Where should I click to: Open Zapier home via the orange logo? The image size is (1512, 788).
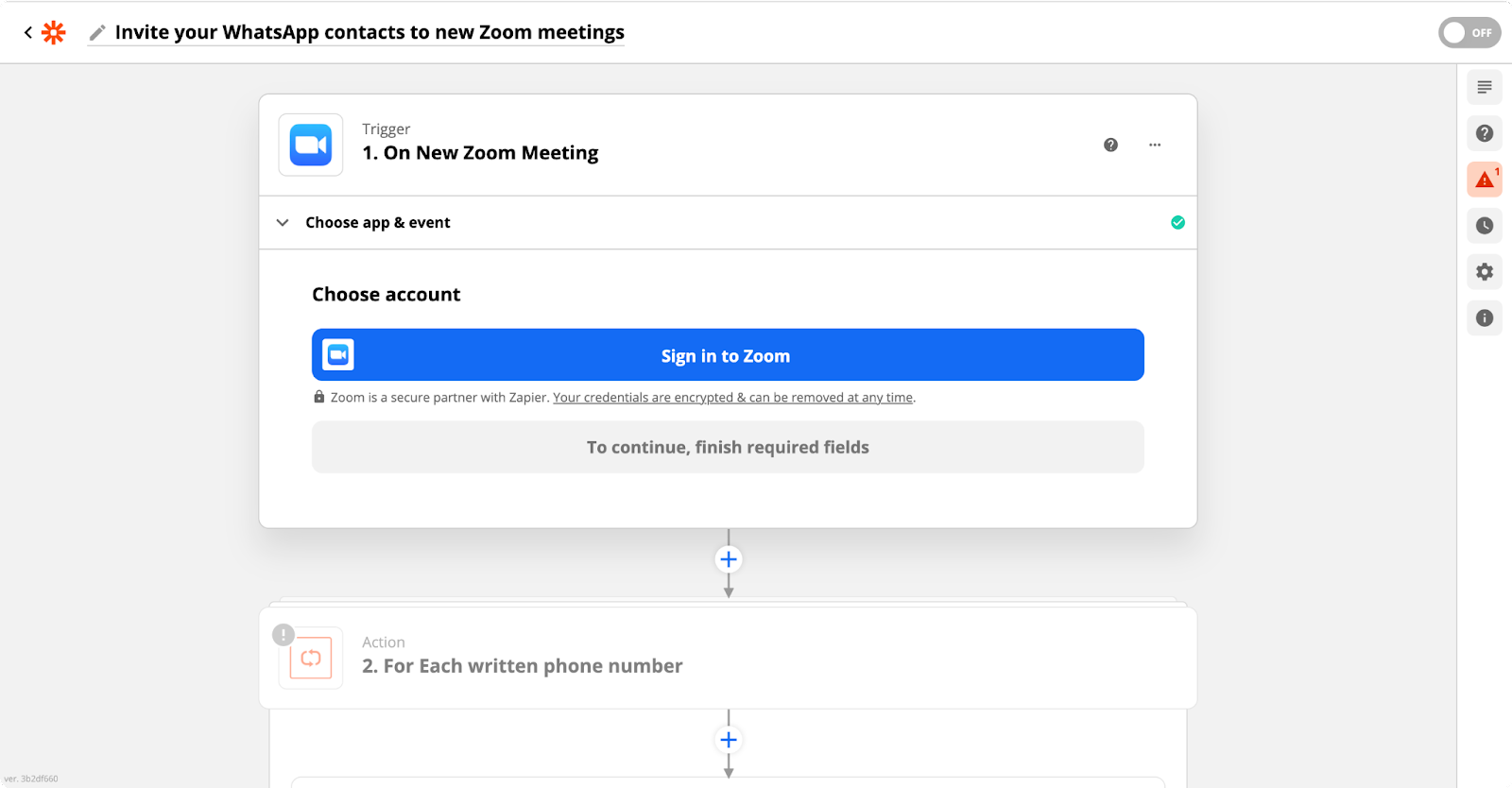click(54, 32)
